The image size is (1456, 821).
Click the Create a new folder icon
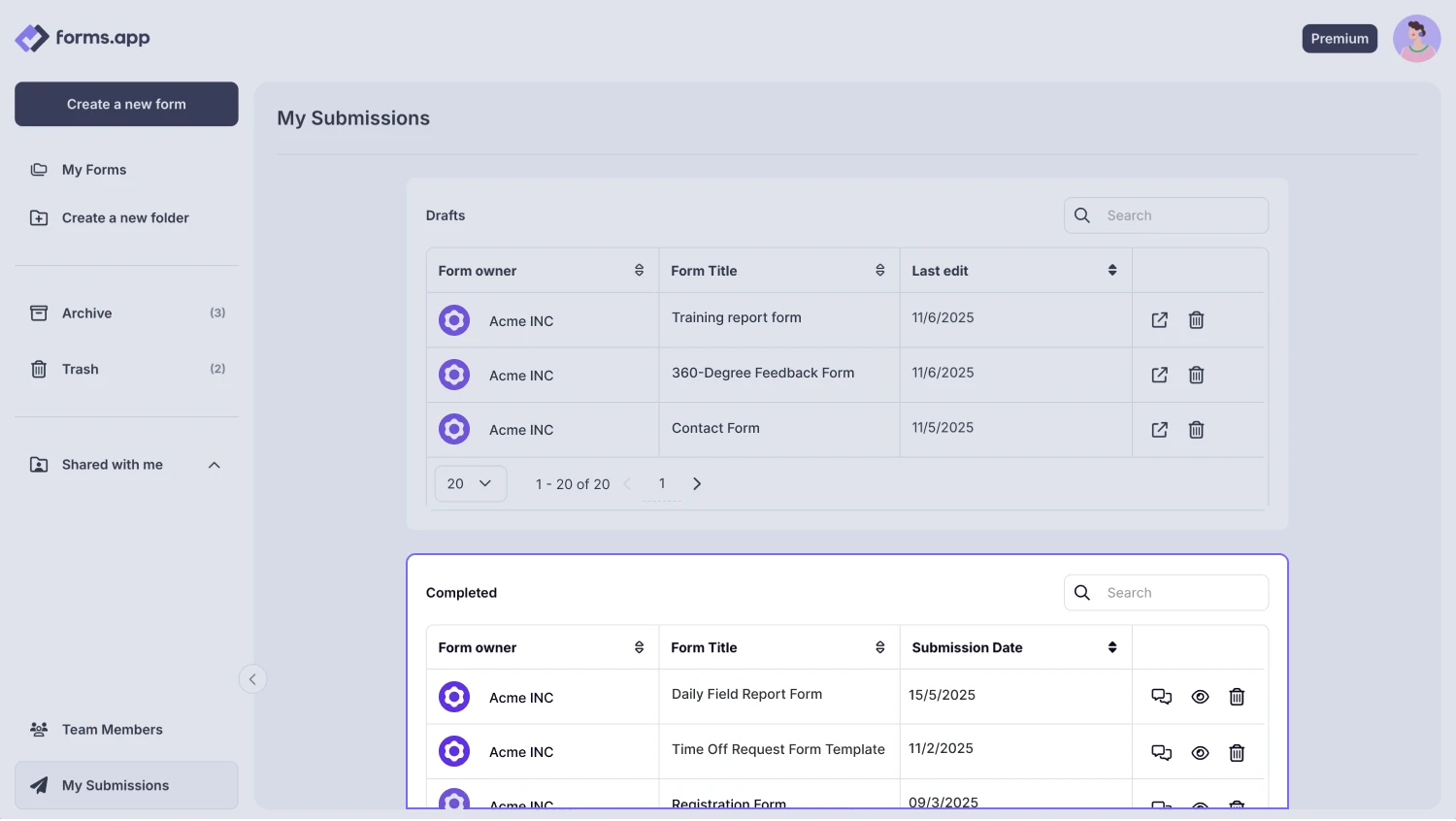(x=38, y=217)
